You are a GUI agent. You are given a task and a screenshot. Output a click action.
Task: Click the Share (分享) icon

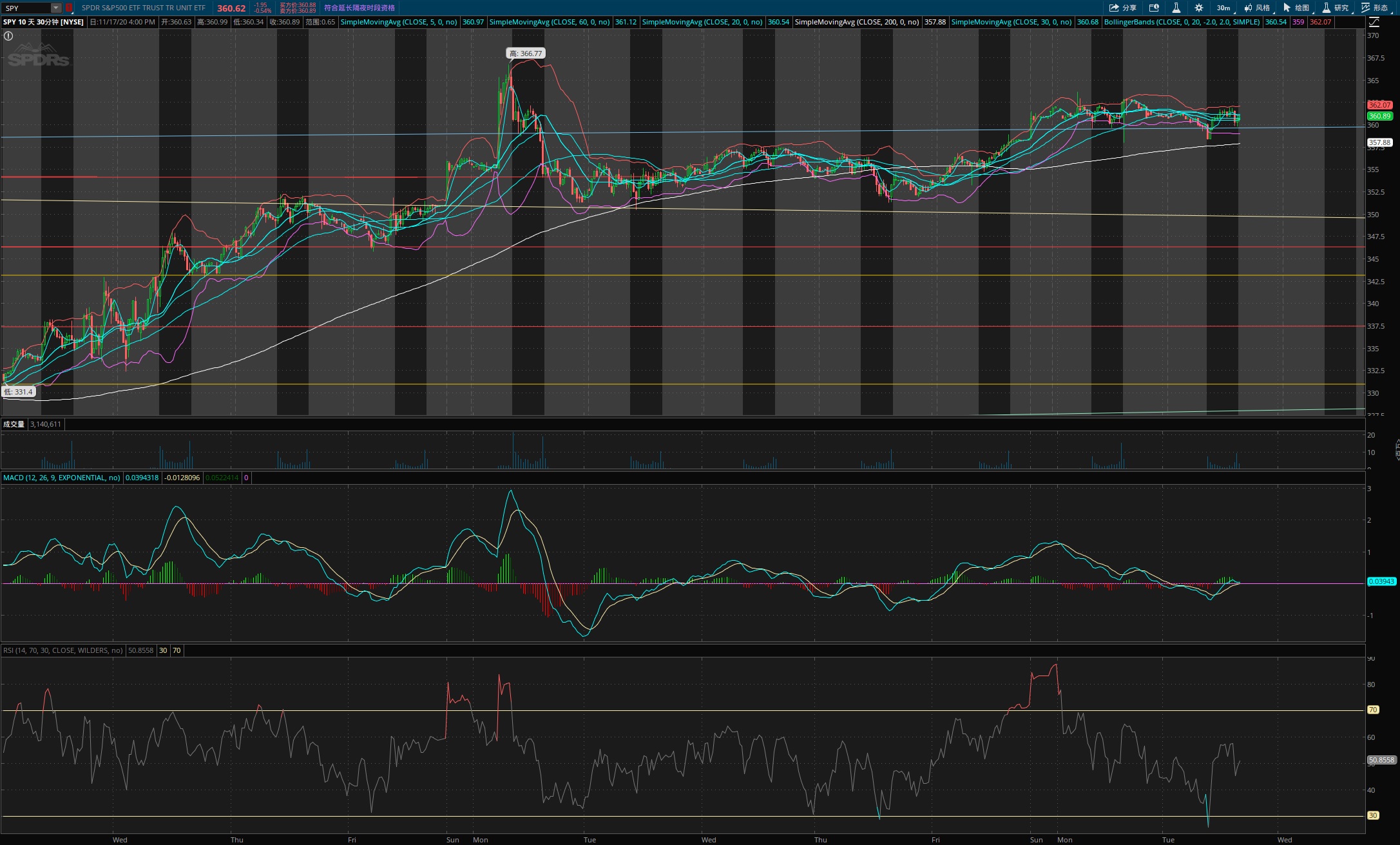1122,8
